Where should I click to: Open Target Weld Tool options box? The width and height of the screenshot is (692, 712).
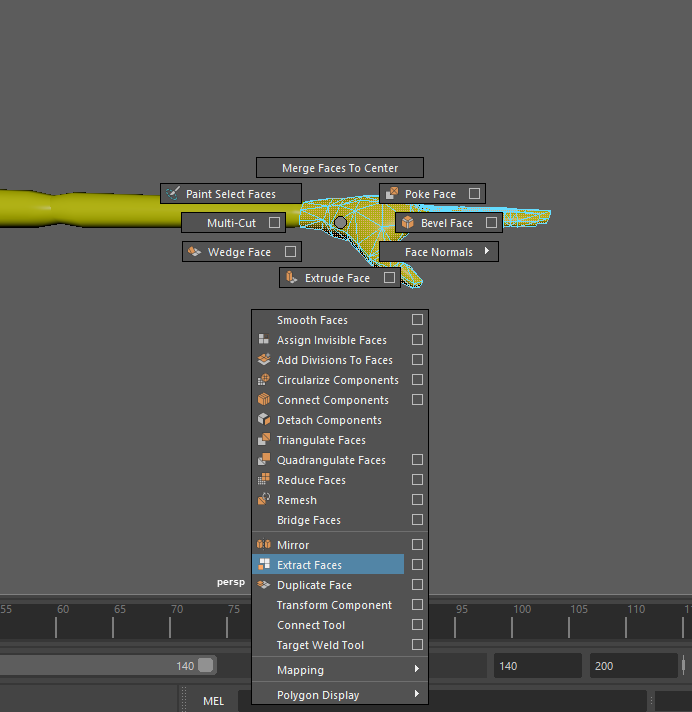(x=417, y=644)
